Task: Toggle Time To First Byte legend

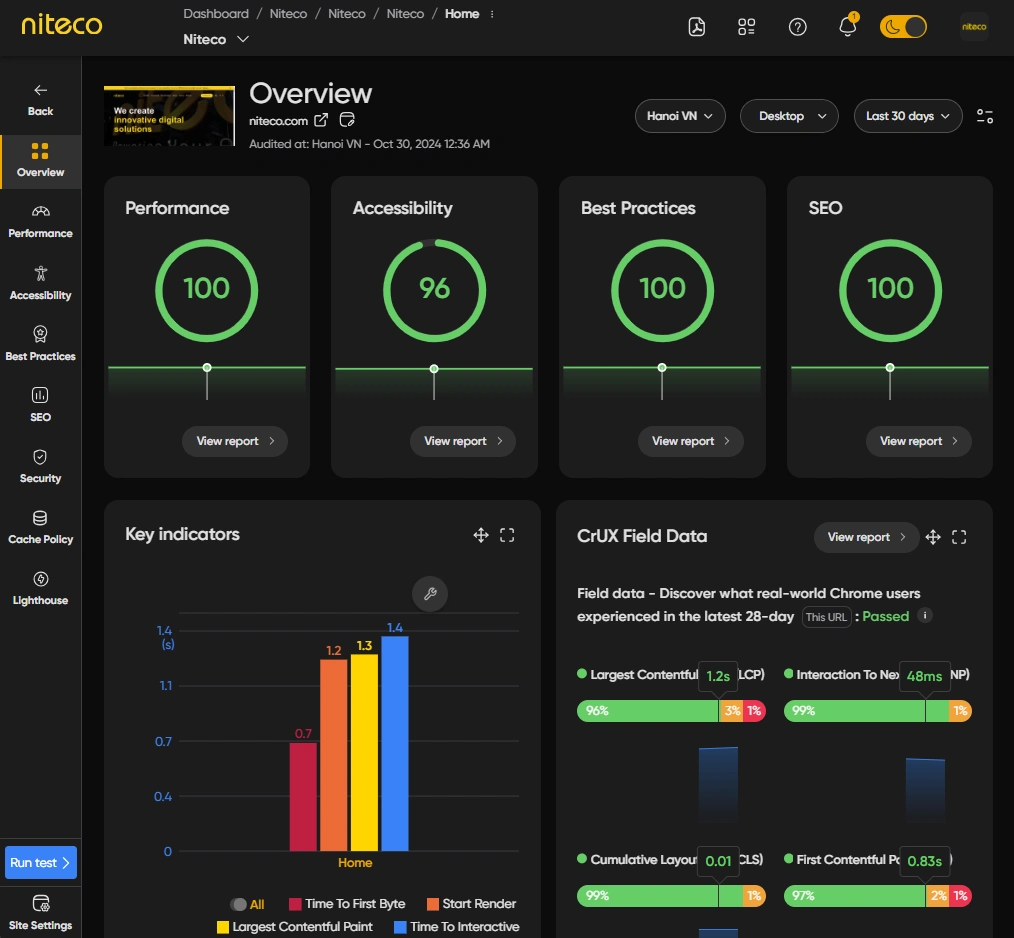Action: (x=347, y=904)
